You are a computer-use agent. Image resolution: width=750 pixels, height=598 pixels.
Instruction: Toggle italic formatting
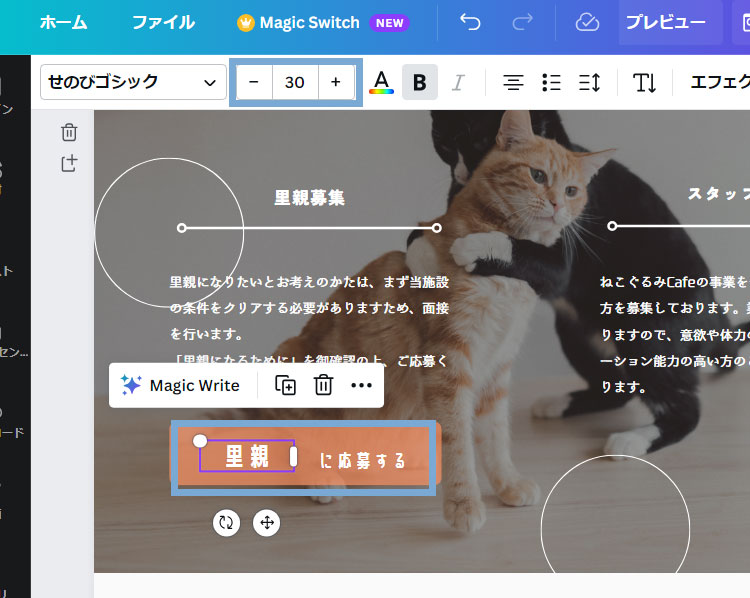pos(458,82)
